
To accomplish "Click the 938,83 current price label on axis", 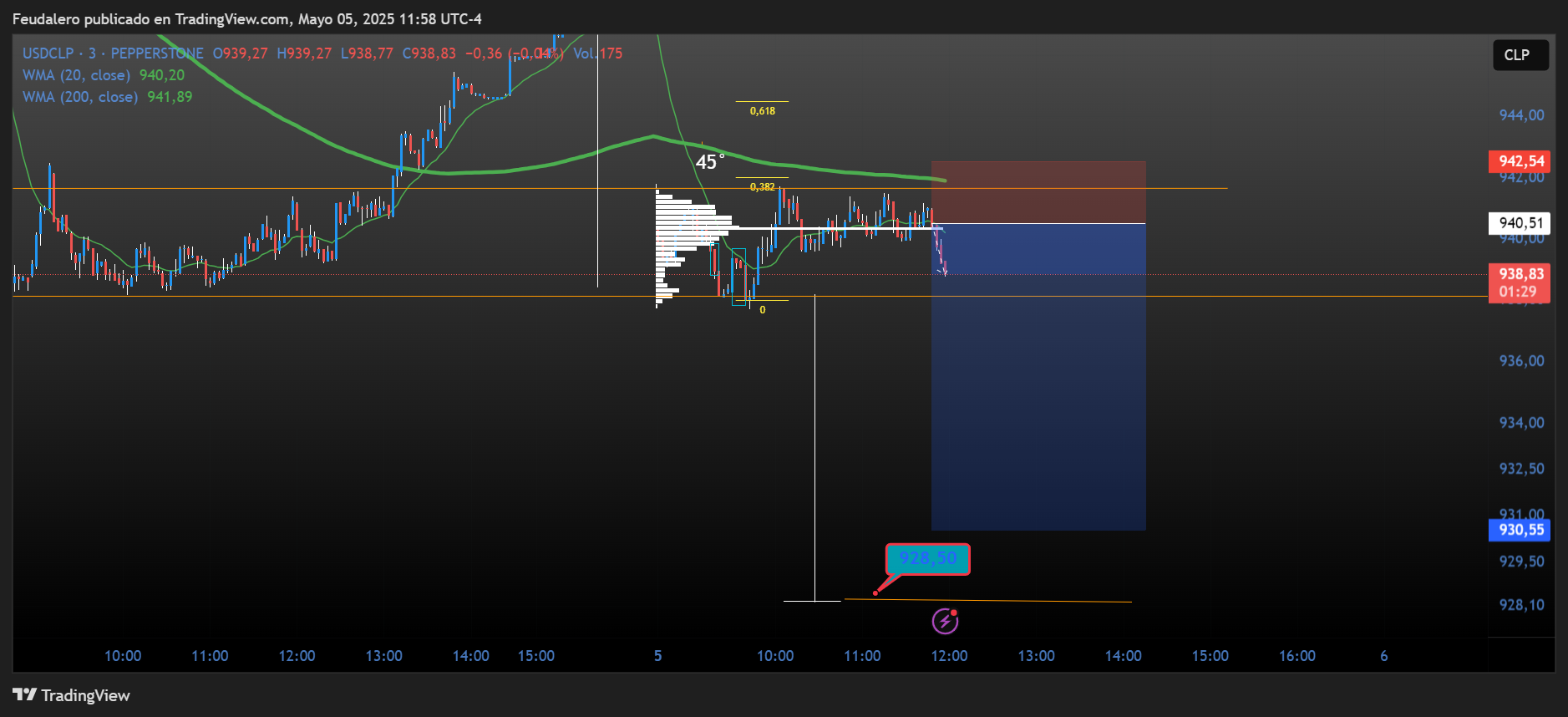I will tap(1520, 274).
